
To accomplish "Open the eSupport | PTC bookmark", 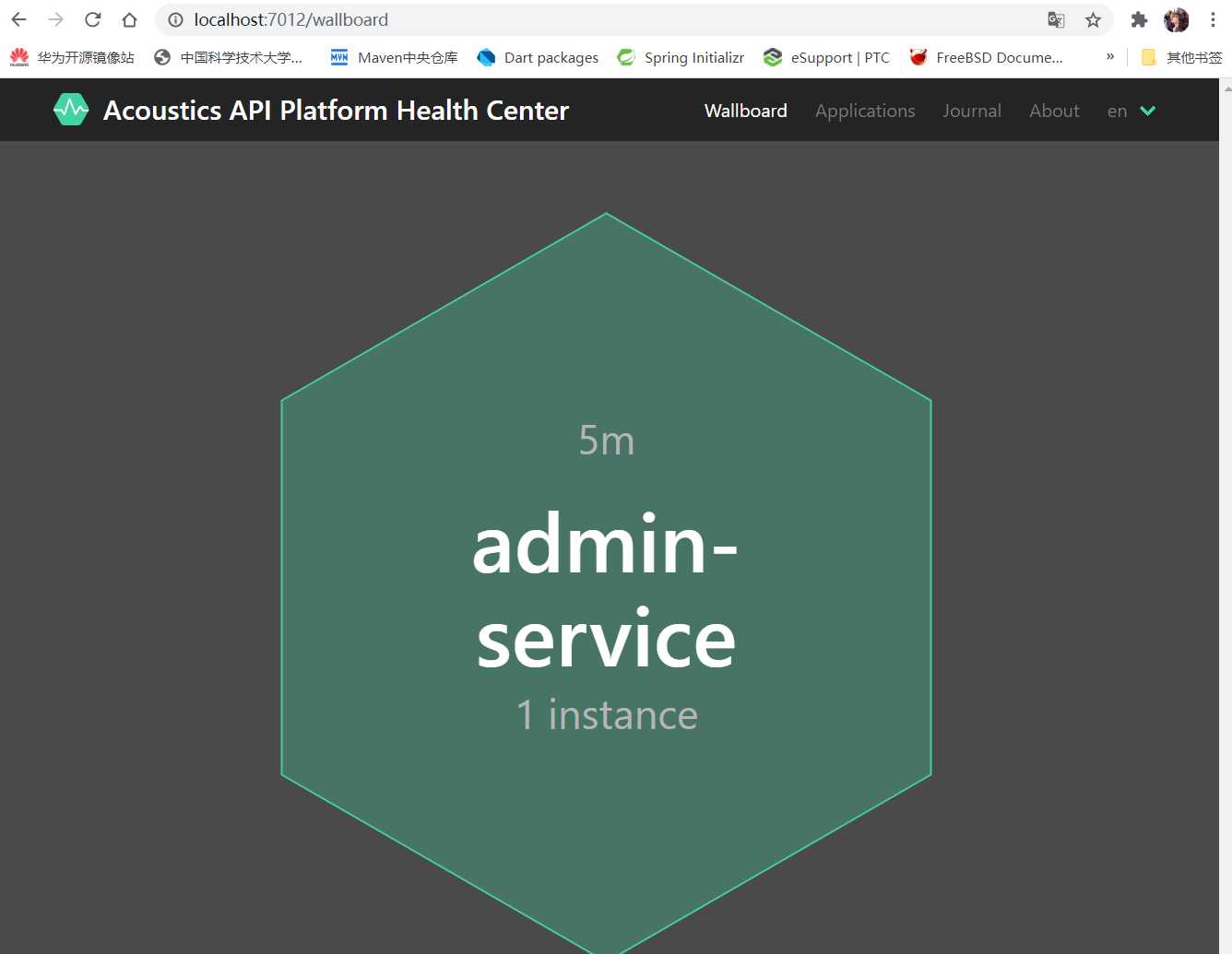I will [826, 57].
